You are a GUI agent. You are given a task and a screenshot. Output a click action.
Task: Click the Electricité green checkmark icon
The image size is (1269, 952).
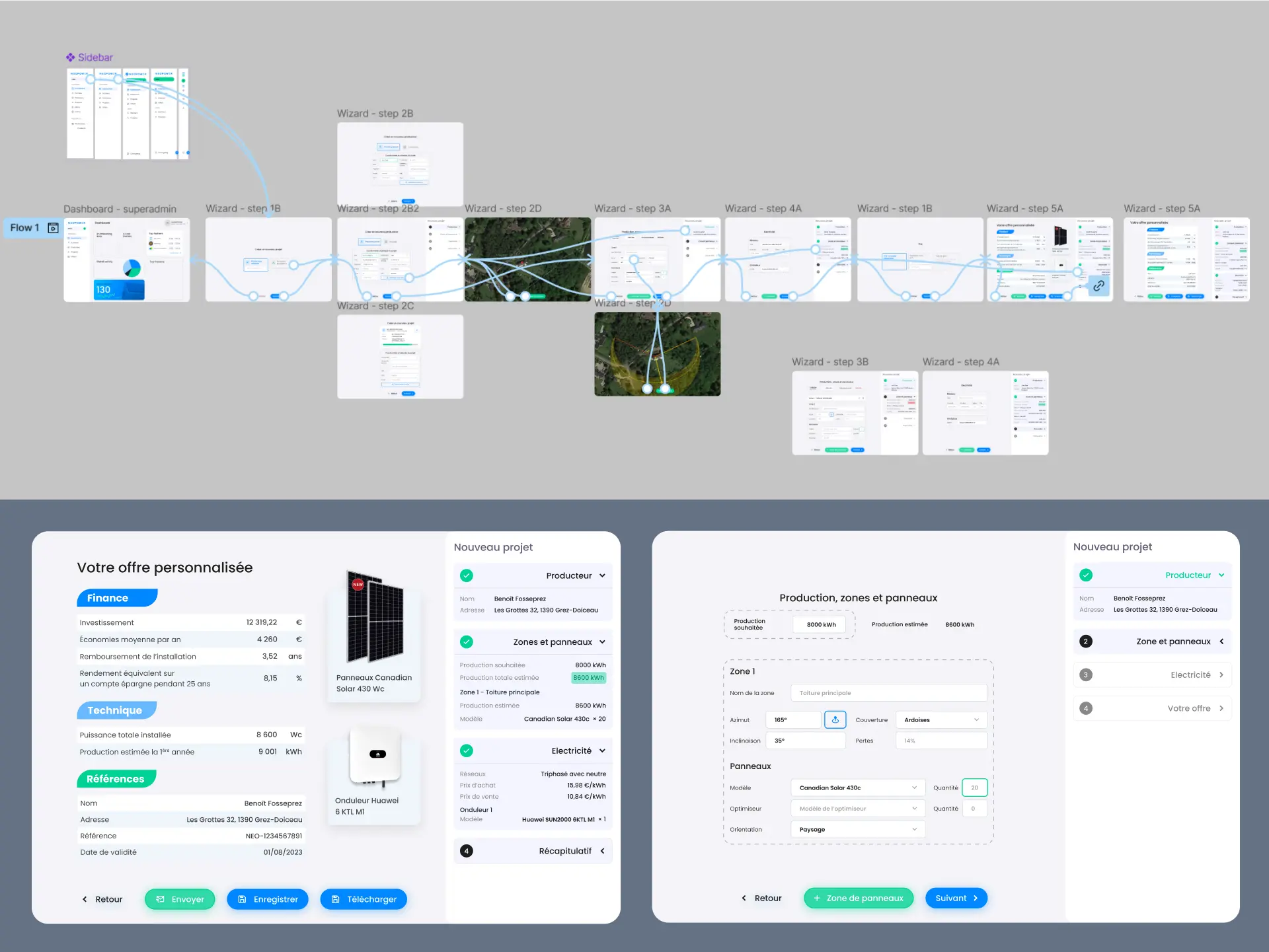(467, 751)
